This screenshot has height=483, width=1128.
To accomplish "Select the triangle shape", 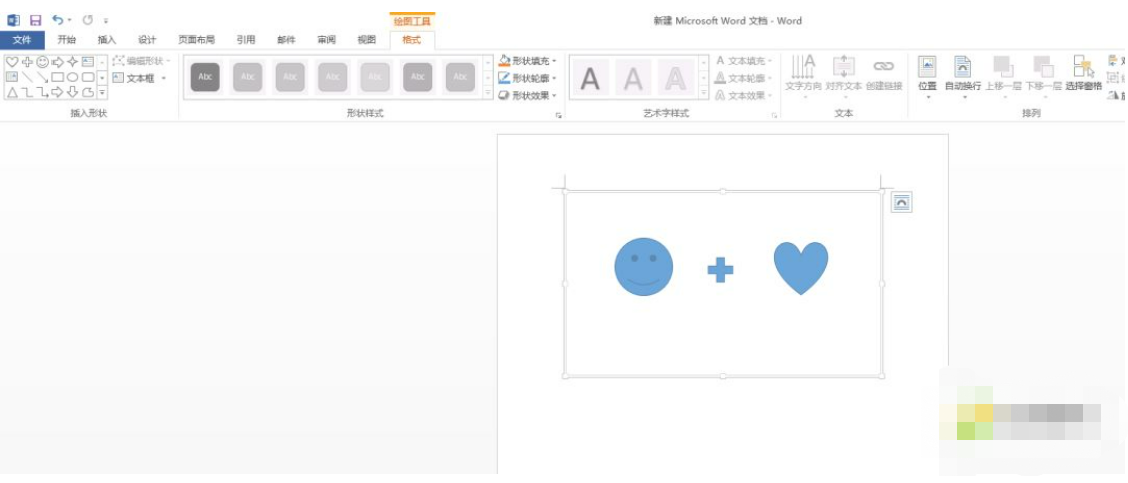I will (x=12, y=92).
